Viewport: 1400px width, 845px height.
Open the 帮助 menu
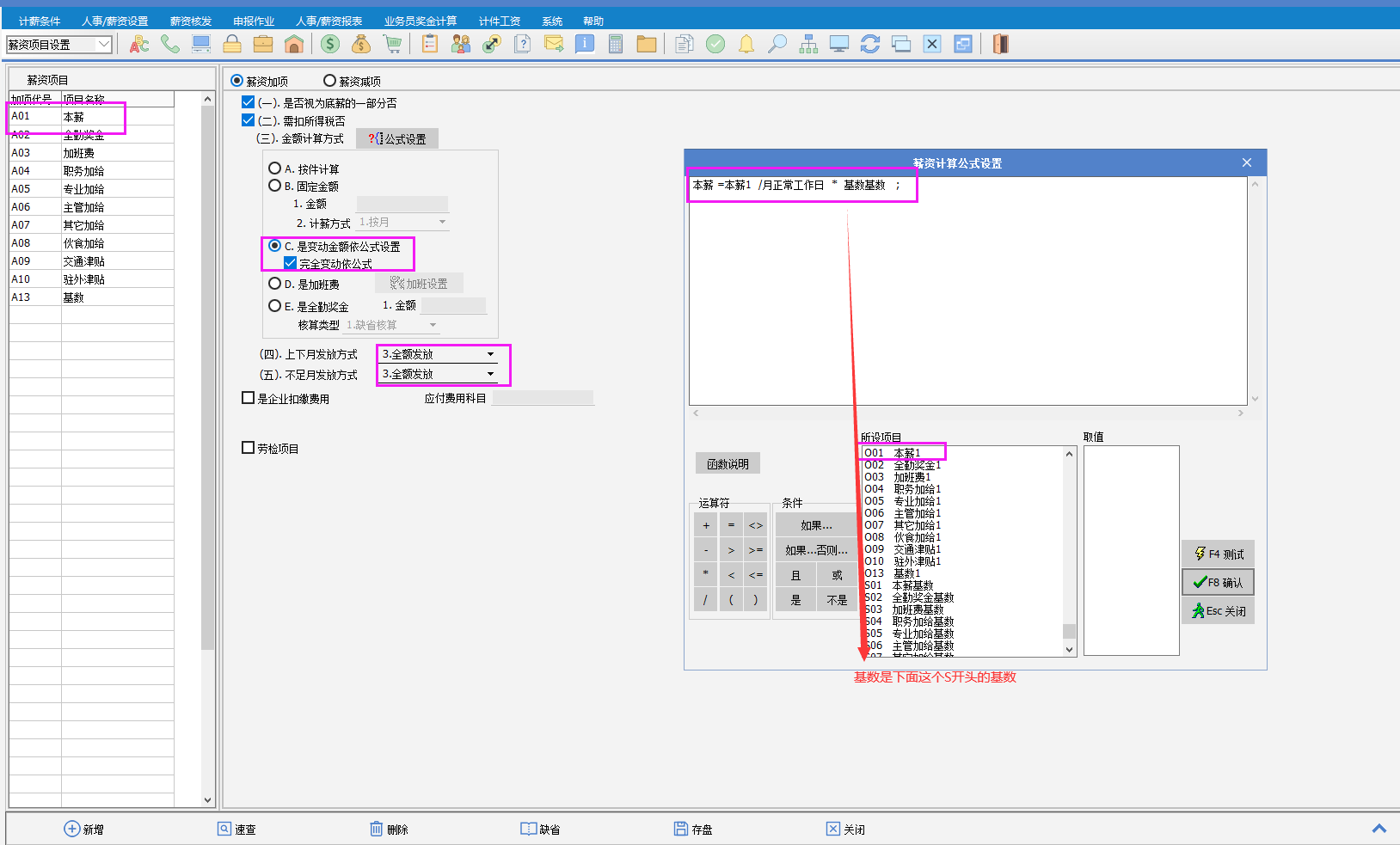click(593, 21)
